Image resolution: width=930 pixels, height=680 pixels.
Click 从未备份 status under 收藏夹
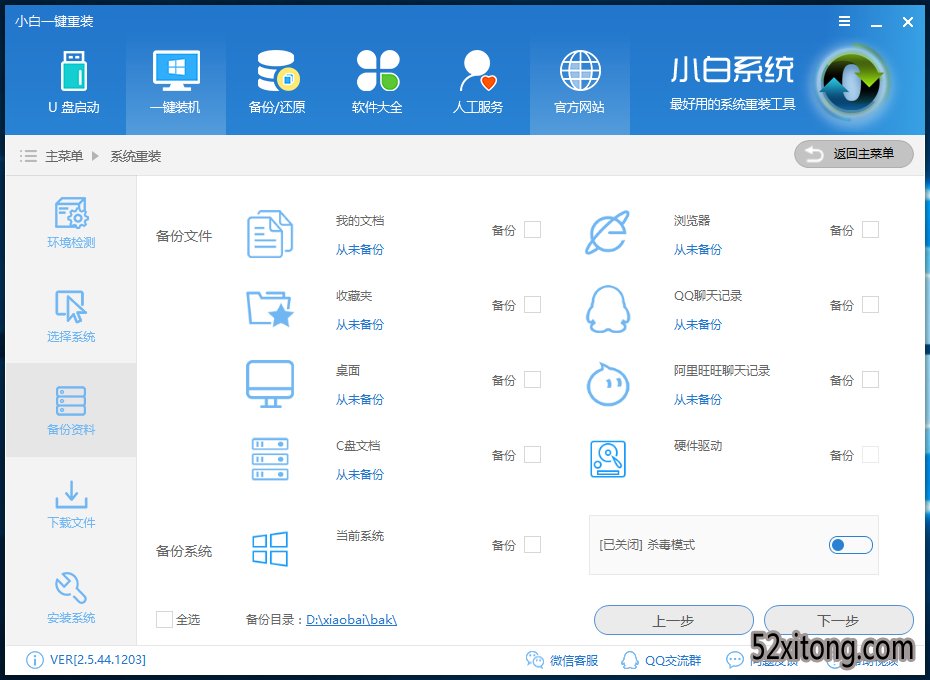pos(359,325)
